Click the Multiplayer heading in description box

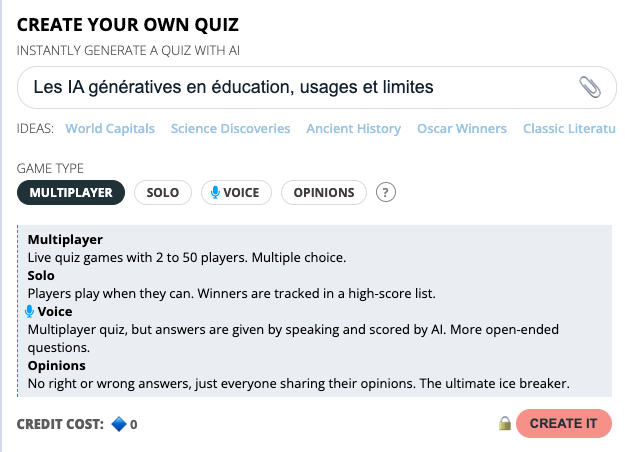pyautogui.click(x=65, y=240)
